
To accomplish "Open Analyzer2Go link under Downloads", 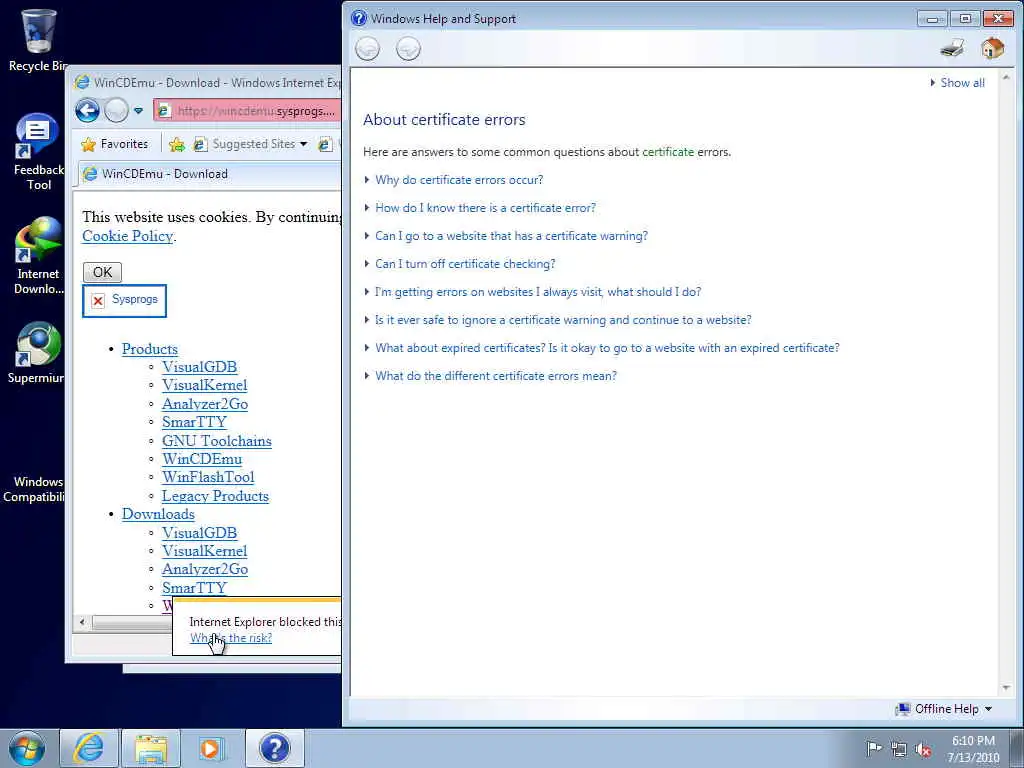I will (x=205, y=569).
